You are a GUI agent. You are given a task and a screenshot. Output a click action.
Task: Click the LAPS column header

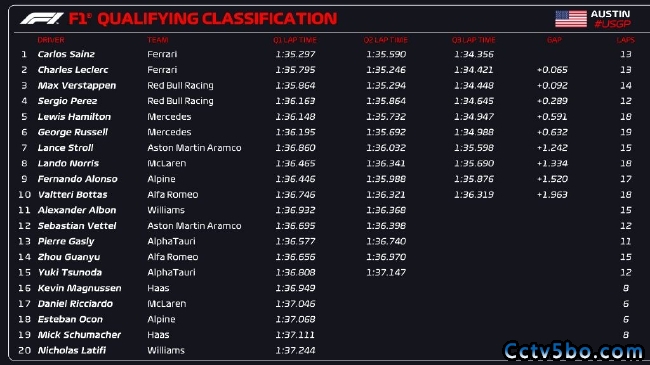626,40
